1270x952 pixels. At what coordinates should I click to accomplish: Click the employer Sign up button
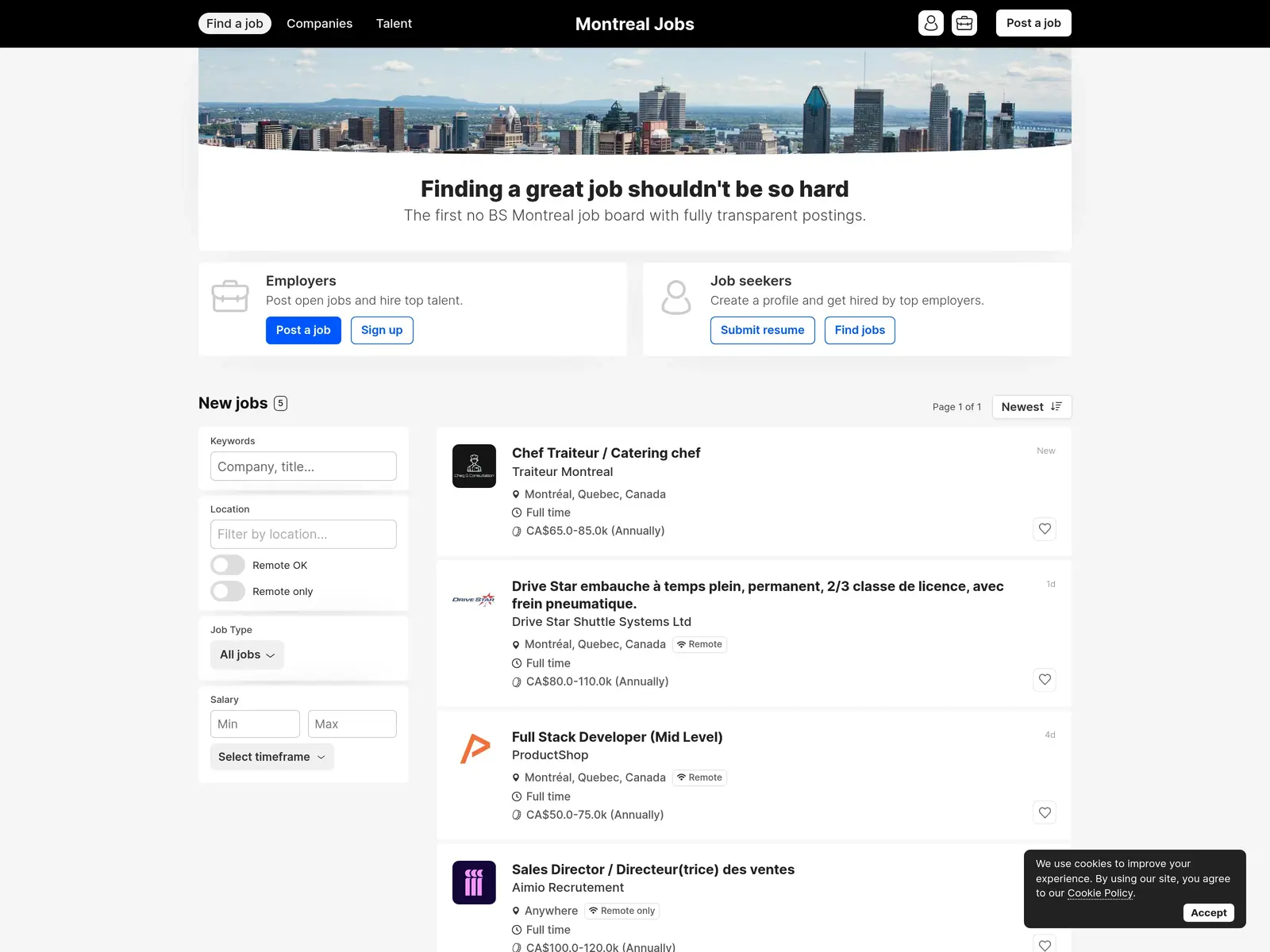click(382, 330)
